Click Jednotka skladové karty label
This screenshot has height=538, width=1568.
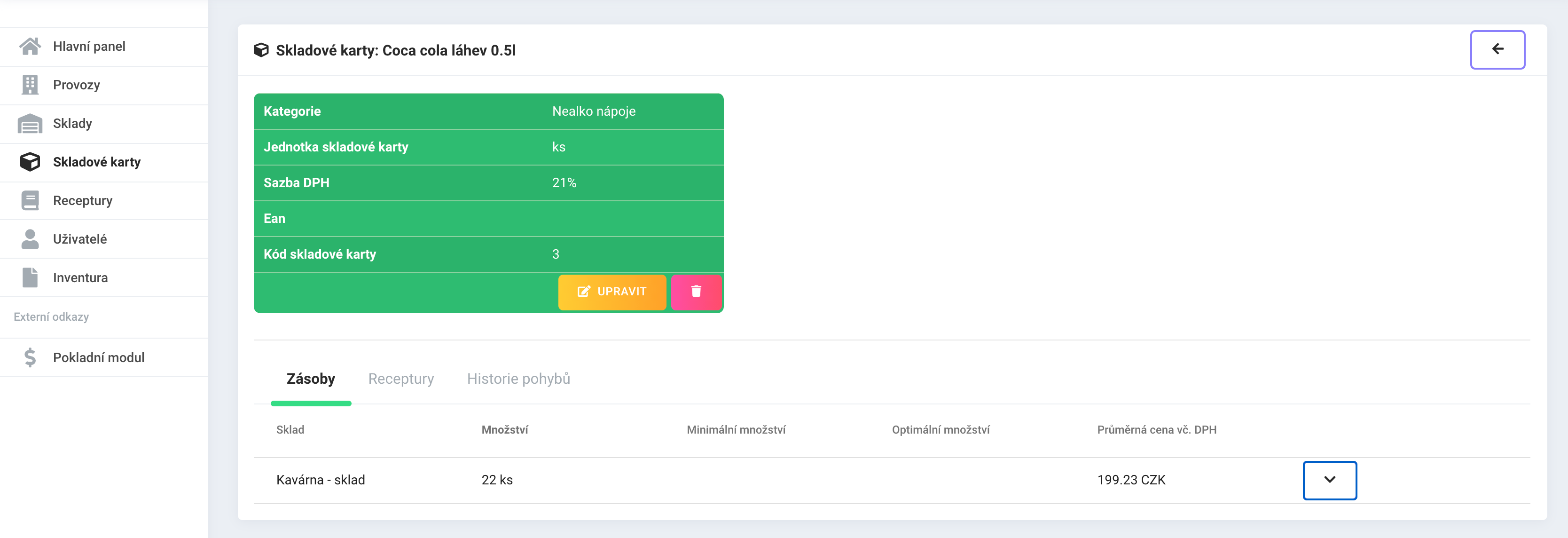click(336, 147)
